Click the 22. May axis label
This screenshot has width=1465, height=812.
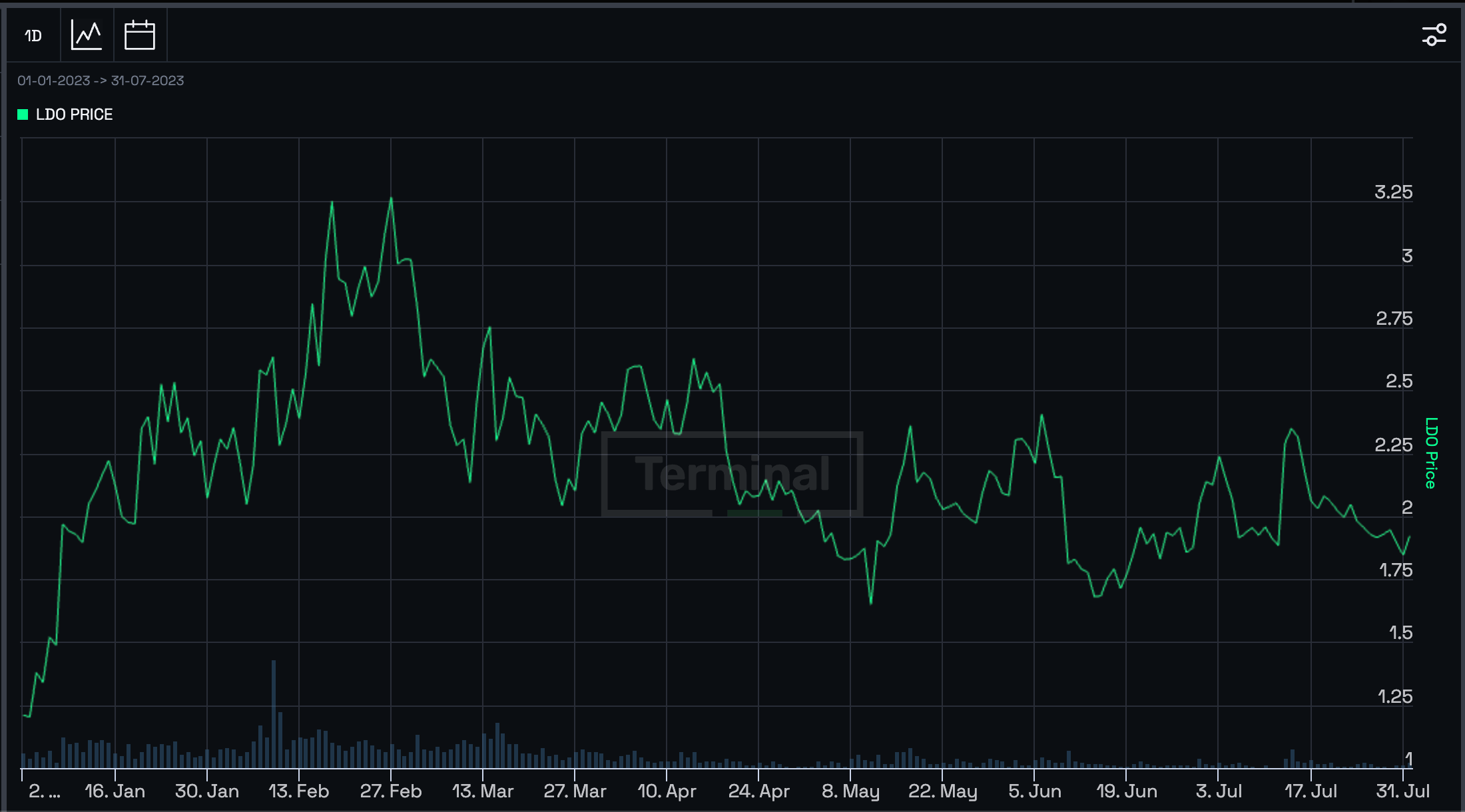coord(942,791)
